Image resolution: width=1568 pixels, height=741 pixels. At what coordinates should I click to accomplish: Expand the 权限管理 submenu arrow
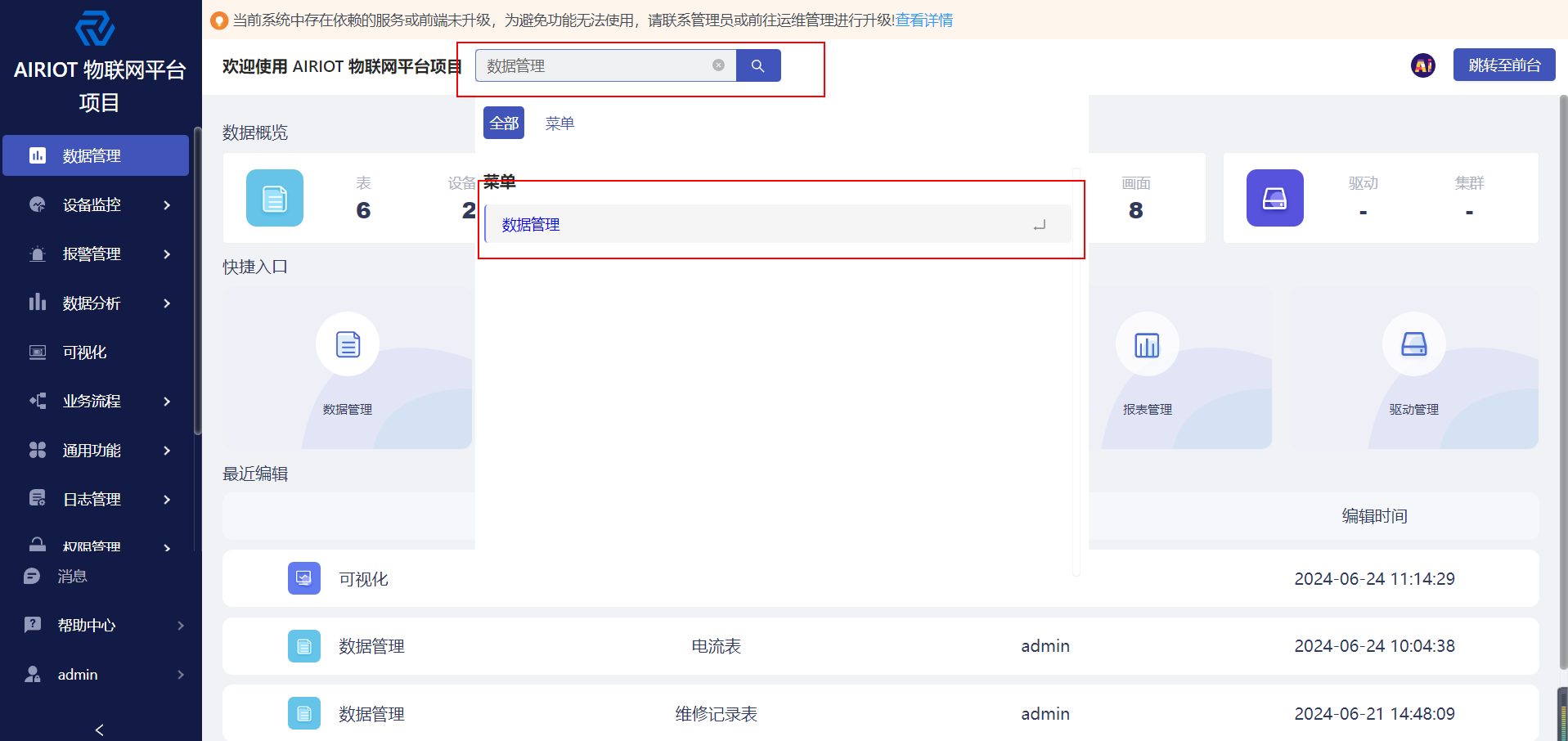167,547
